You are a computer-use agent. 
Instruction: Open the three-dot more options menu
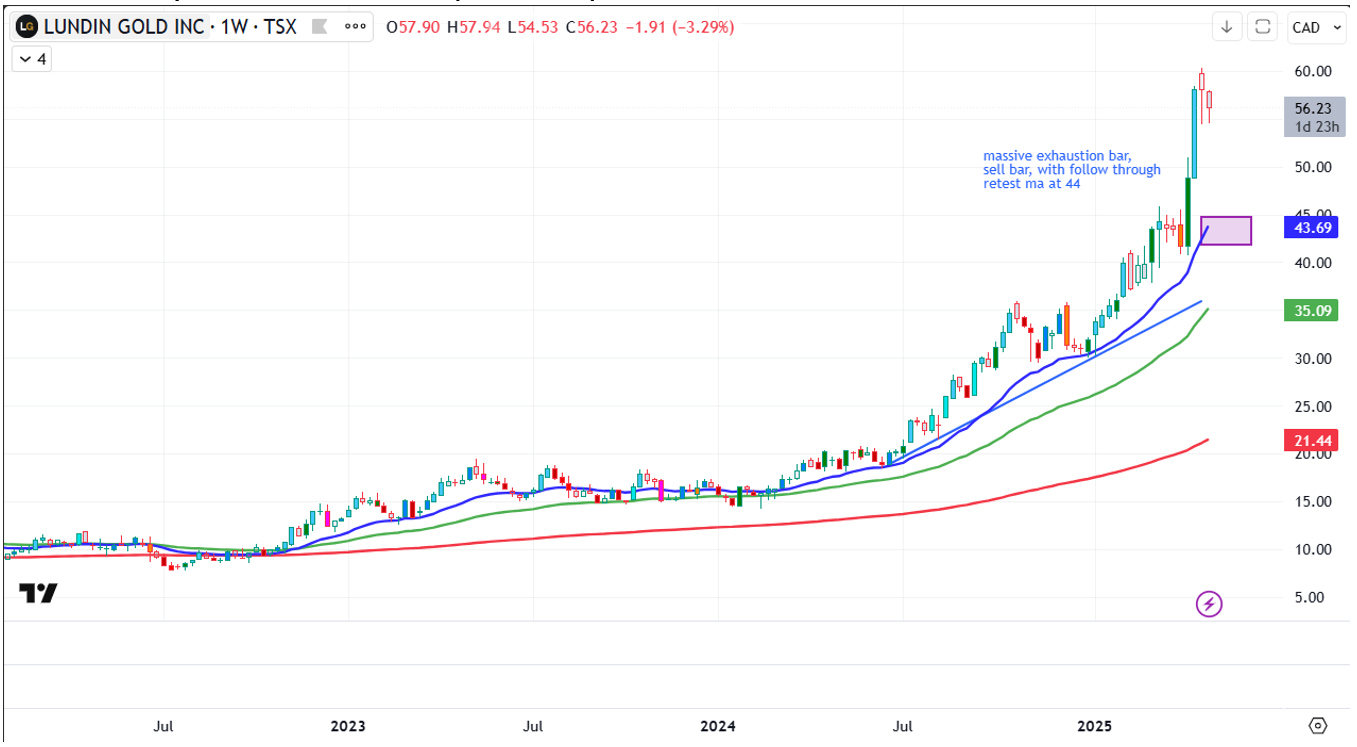(355, 27)
